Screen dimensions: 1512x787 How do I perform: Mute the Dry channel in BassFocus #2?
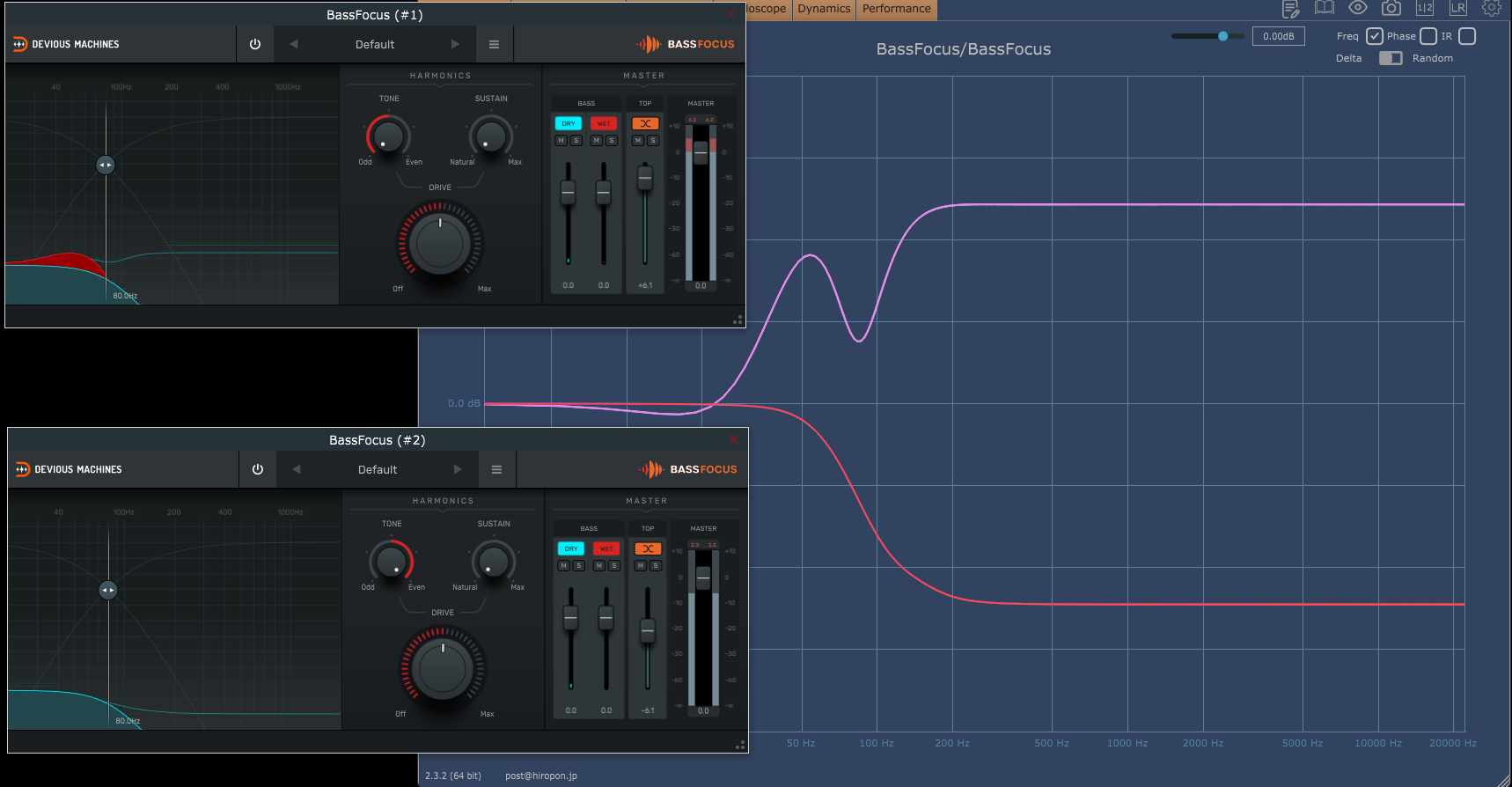(563, 565)
